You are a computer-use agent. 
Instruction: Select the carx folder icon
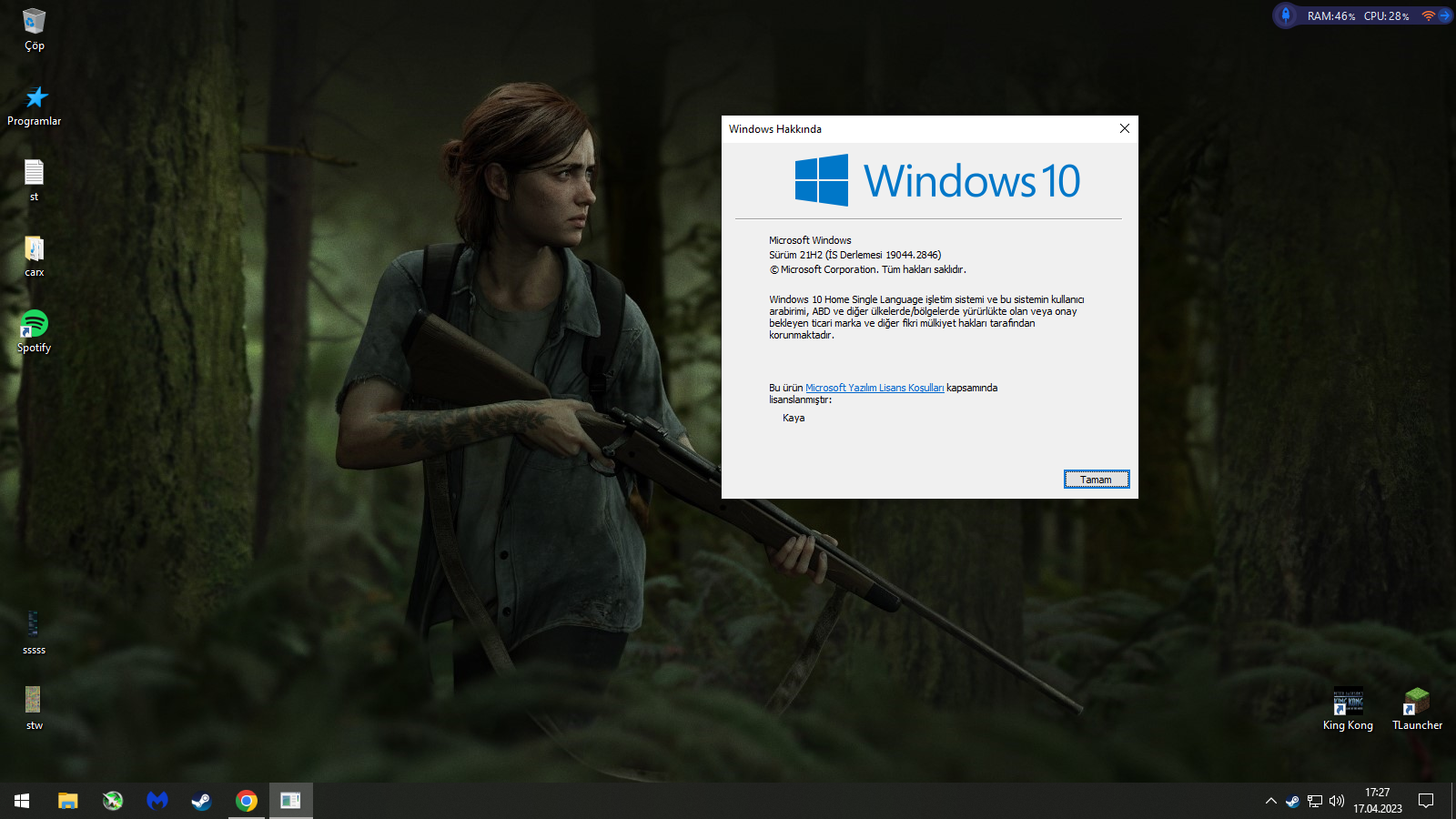(34, 256)
